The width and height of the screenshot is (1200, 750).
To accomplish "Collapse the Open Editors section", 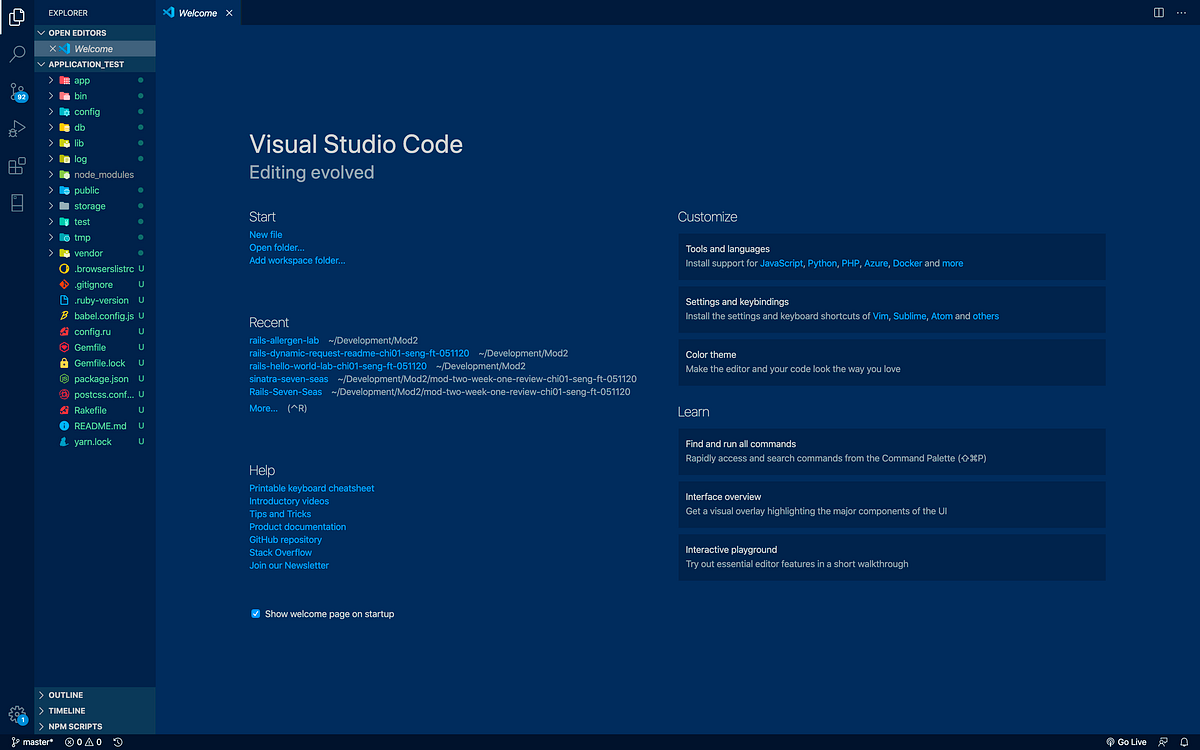I will pyautogui.click(x=95, y=33).
